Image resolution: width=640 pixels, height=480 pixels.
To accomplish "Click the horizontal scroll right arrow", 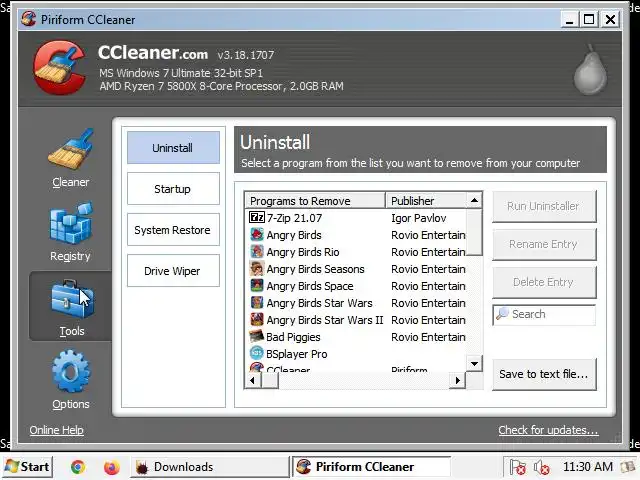I will pyautogui.click(x=458, y=380).
